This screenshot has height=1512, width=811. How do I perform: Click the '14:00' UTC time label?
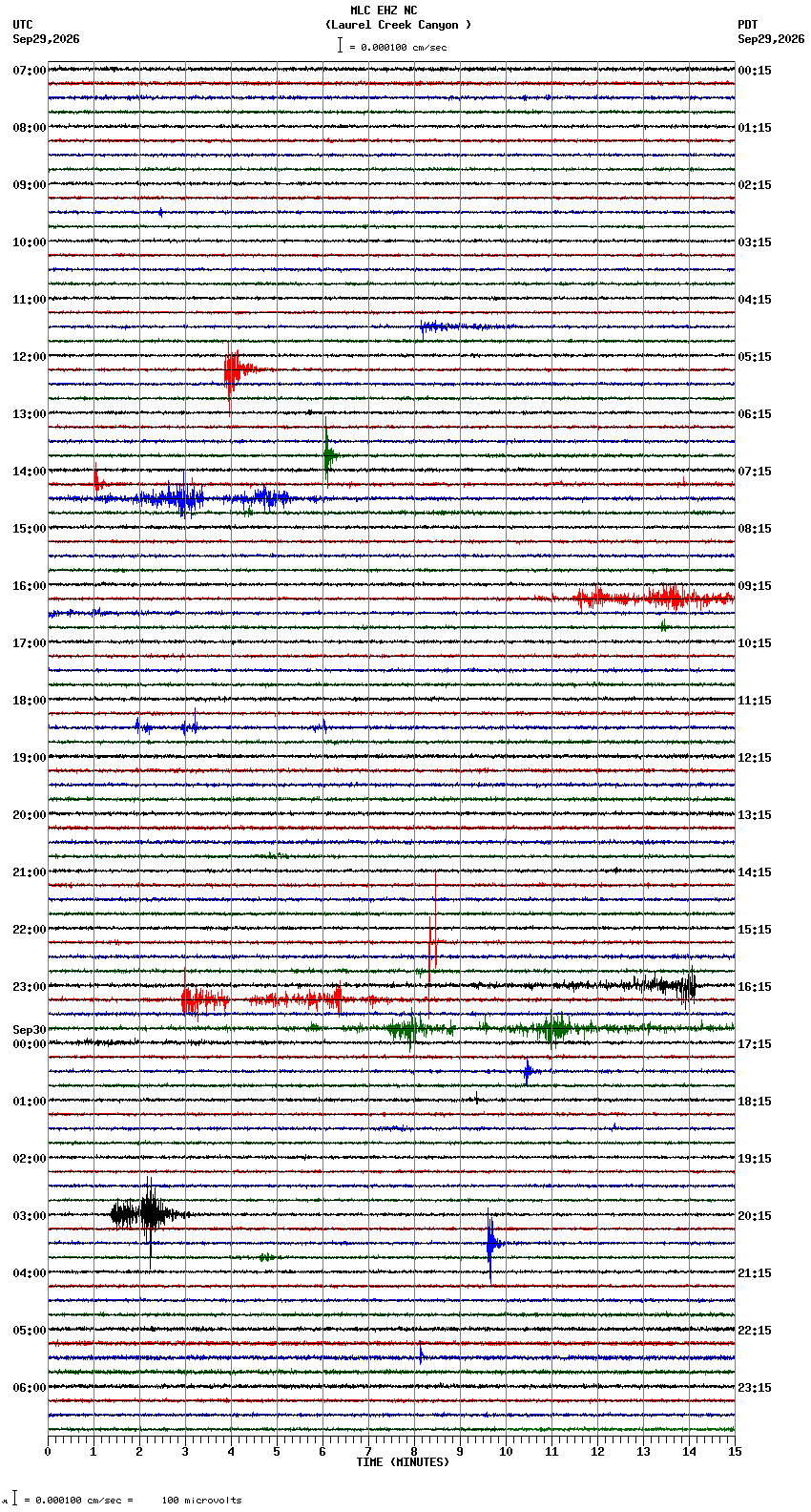tap(30, 472)
